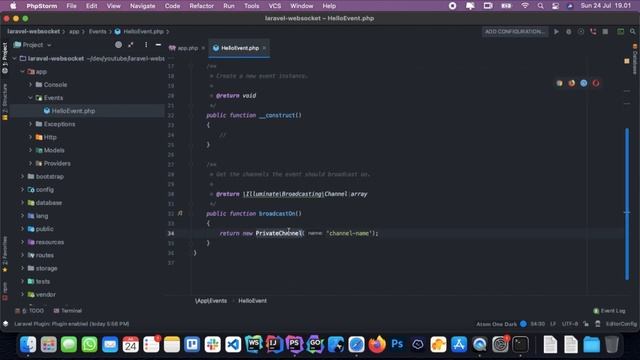Open IntelliJ IDEA from the dock
The image size is (640, 360).
(x=274, y=344)
